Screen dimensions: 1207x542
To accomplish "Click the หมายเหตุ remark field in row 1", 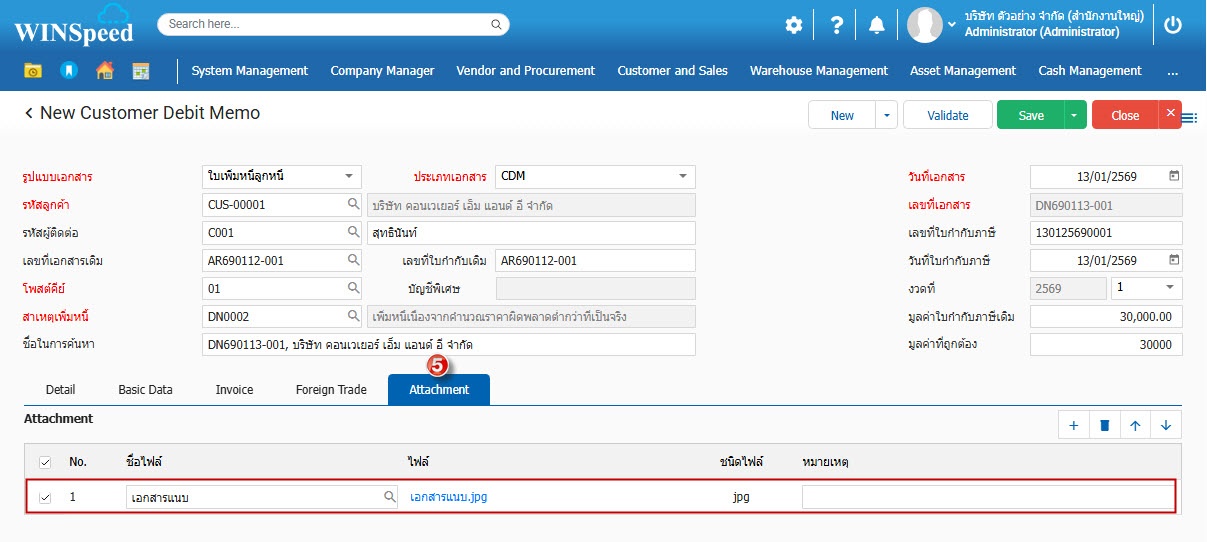I will click(x=987, y=497).
